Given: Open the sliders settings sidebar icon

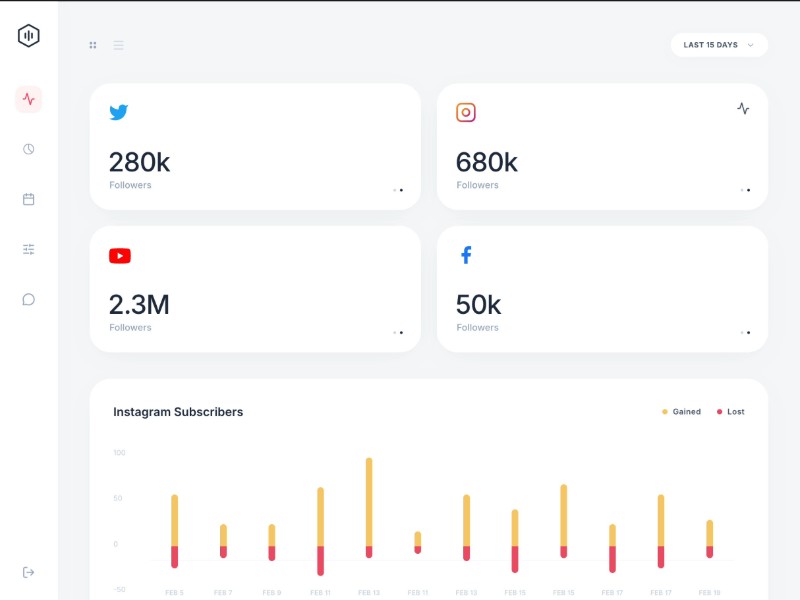Looking at the screenshot, I should [29, 249].
